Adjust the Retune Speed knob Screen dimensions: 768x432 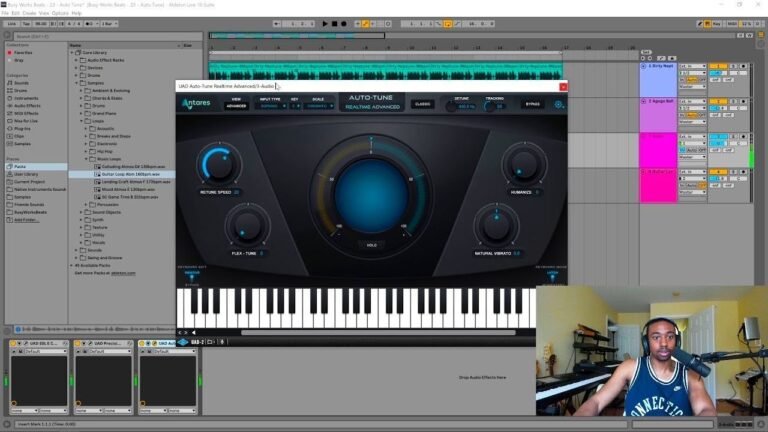[x=218, y=165]
